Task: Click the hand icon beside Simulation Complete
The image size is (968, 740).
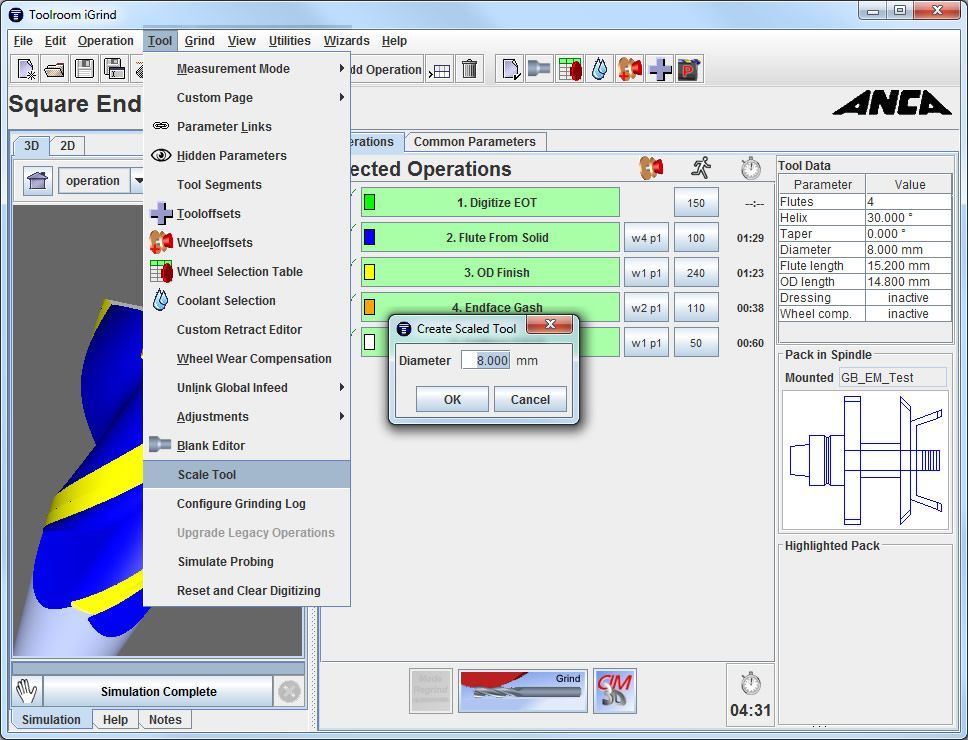Action: (x=27, y=691)
